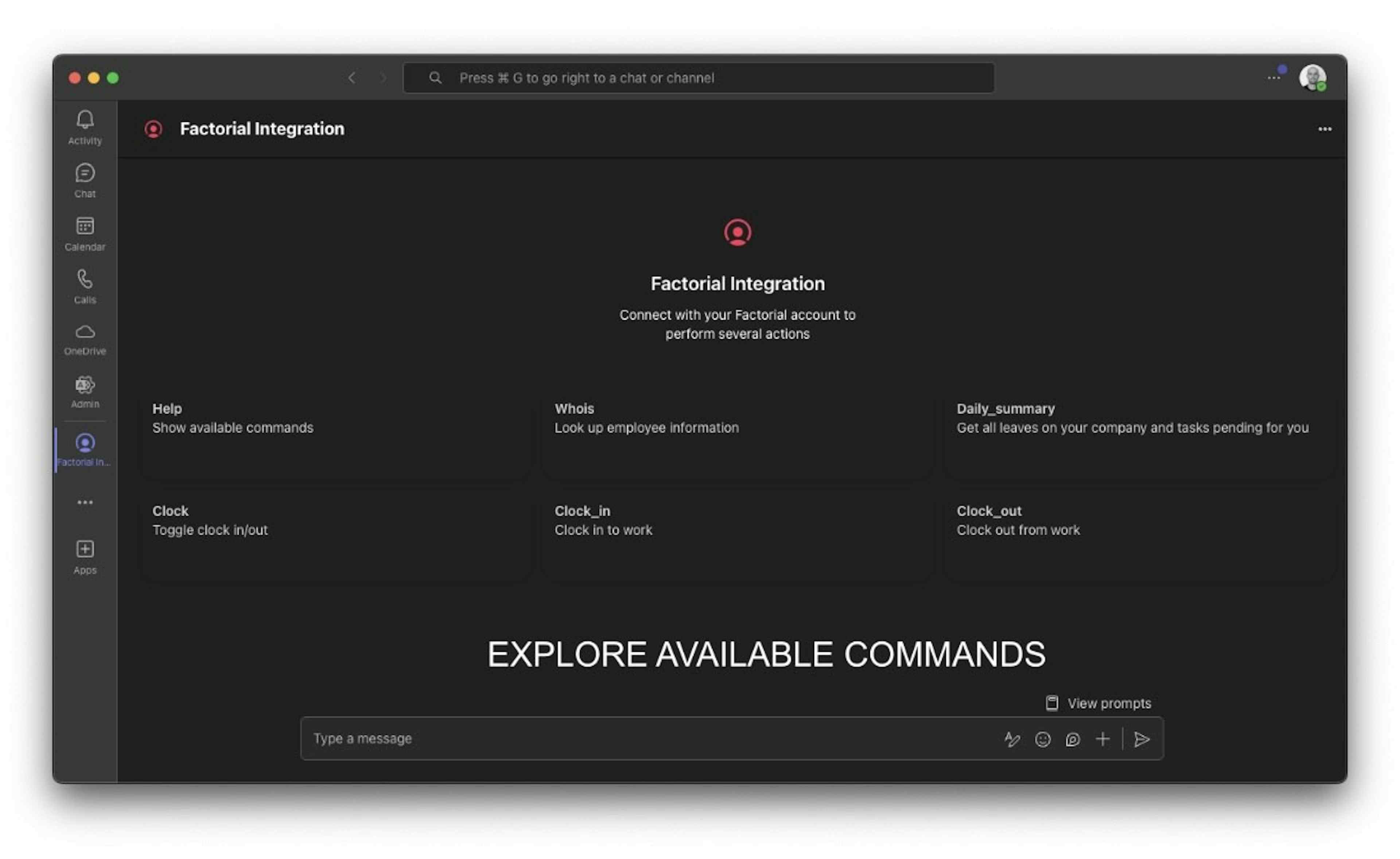This screenshot has height=859, width=1400.
Task: Open the Activity bell icon
Action: pos(85,120)
